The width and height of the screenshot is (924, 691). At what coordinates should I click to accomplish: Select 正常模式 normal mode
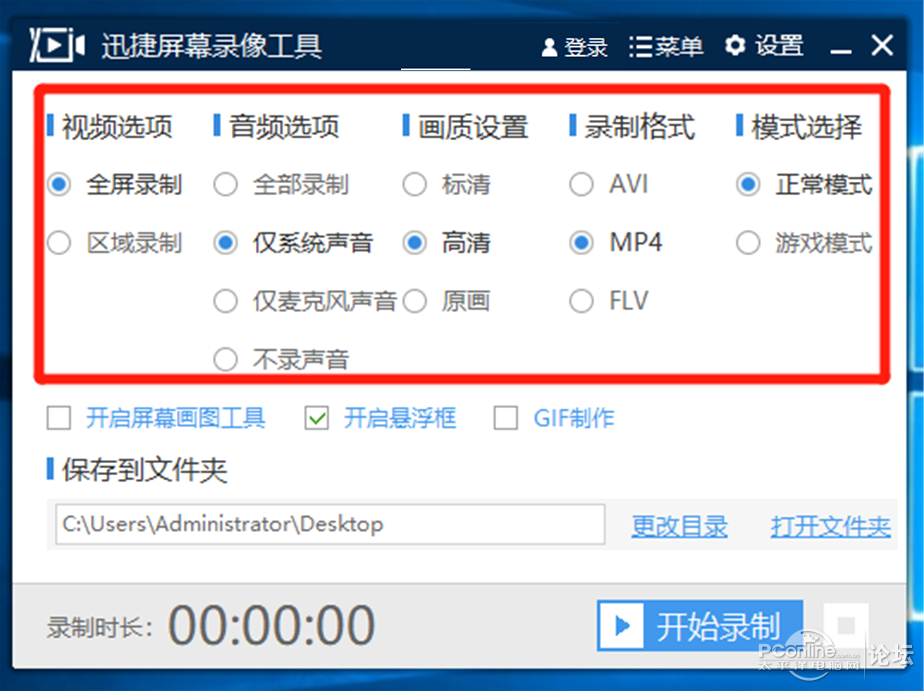[804, 184]
